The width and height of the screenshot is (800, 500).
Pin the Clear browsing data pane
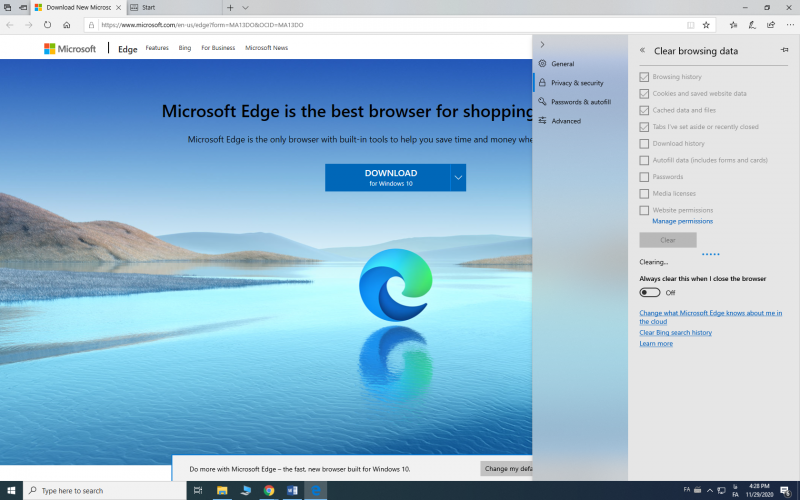[784, 49]
